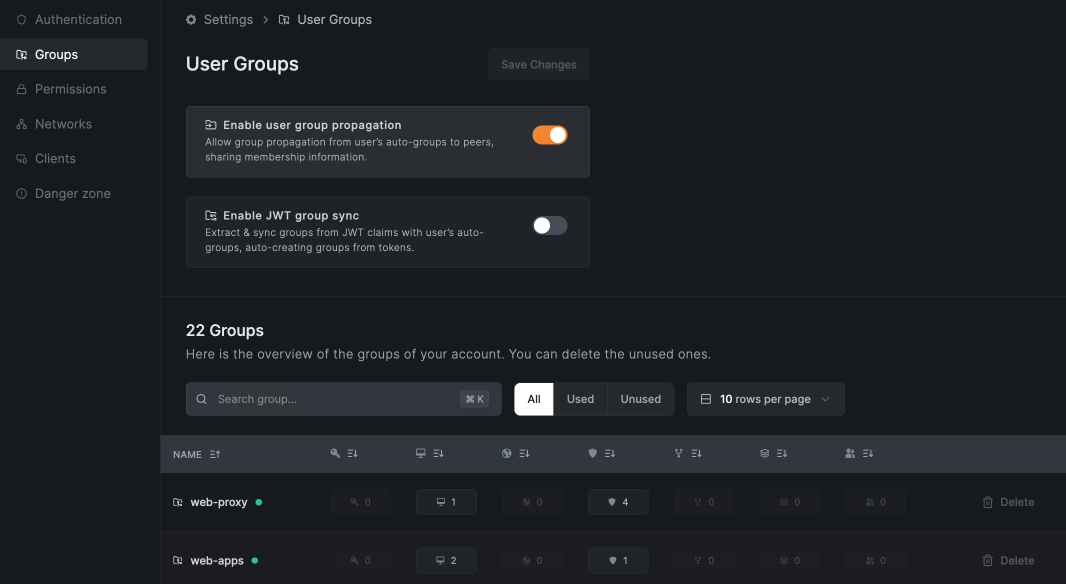
Task: Sort groups by the setup keys column
Action: [343, 454]
